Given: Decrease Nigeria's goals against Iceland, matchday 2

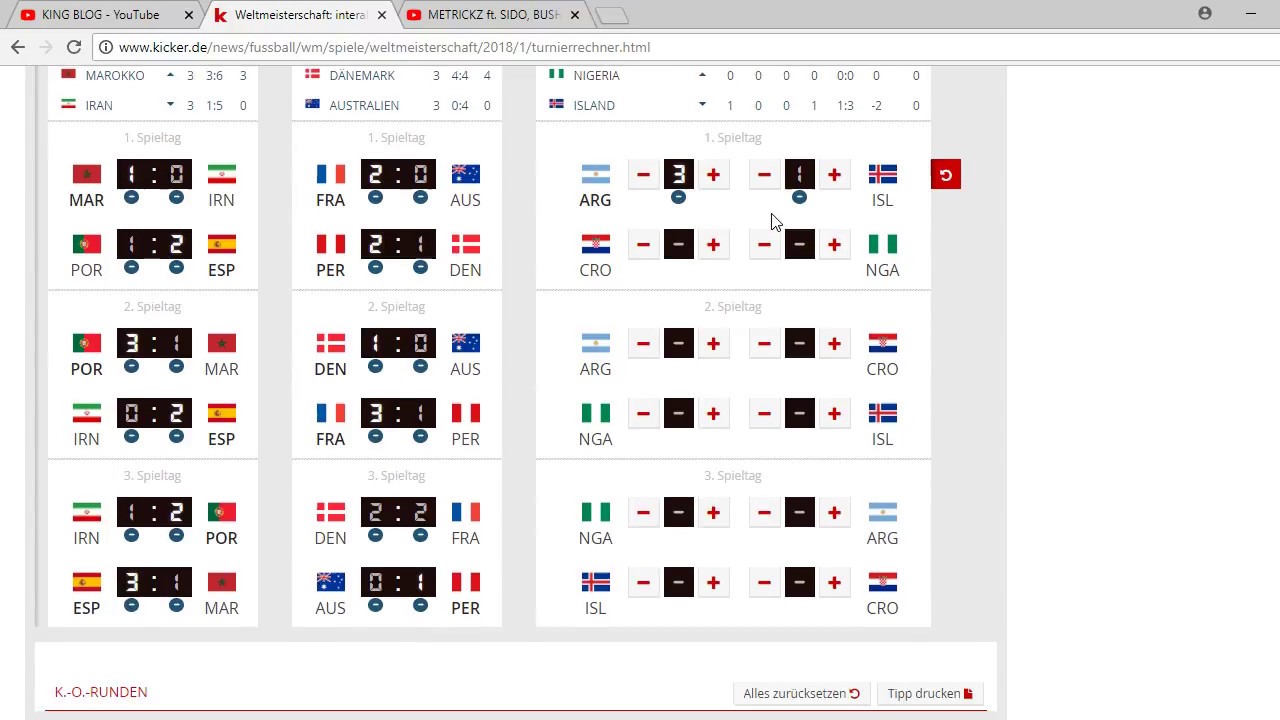Looking at the screenshot, I should pyautogui.click(x=643, y=413).
